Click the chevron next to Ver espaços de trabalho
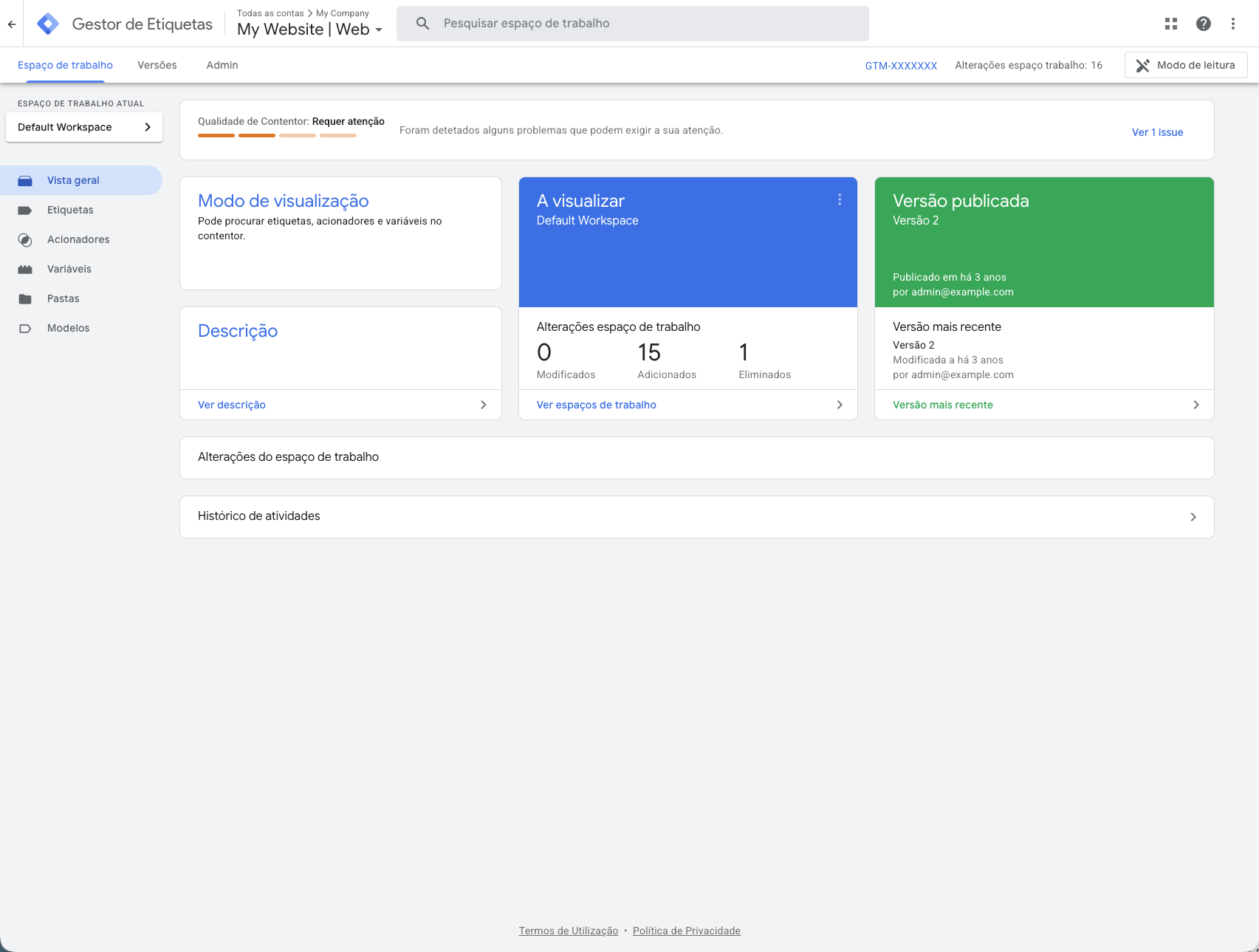1259x952 pixels. (840, 405)
